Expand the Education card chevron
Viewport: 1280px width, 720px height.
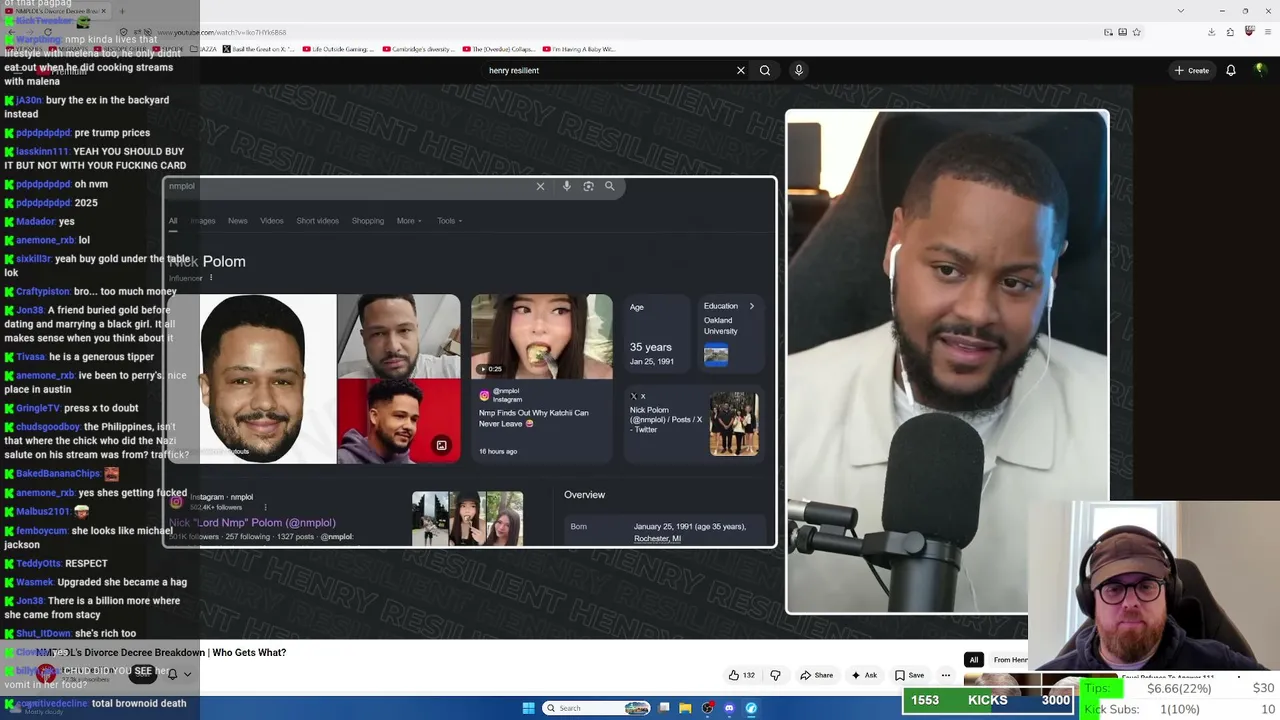coord(752,306)
